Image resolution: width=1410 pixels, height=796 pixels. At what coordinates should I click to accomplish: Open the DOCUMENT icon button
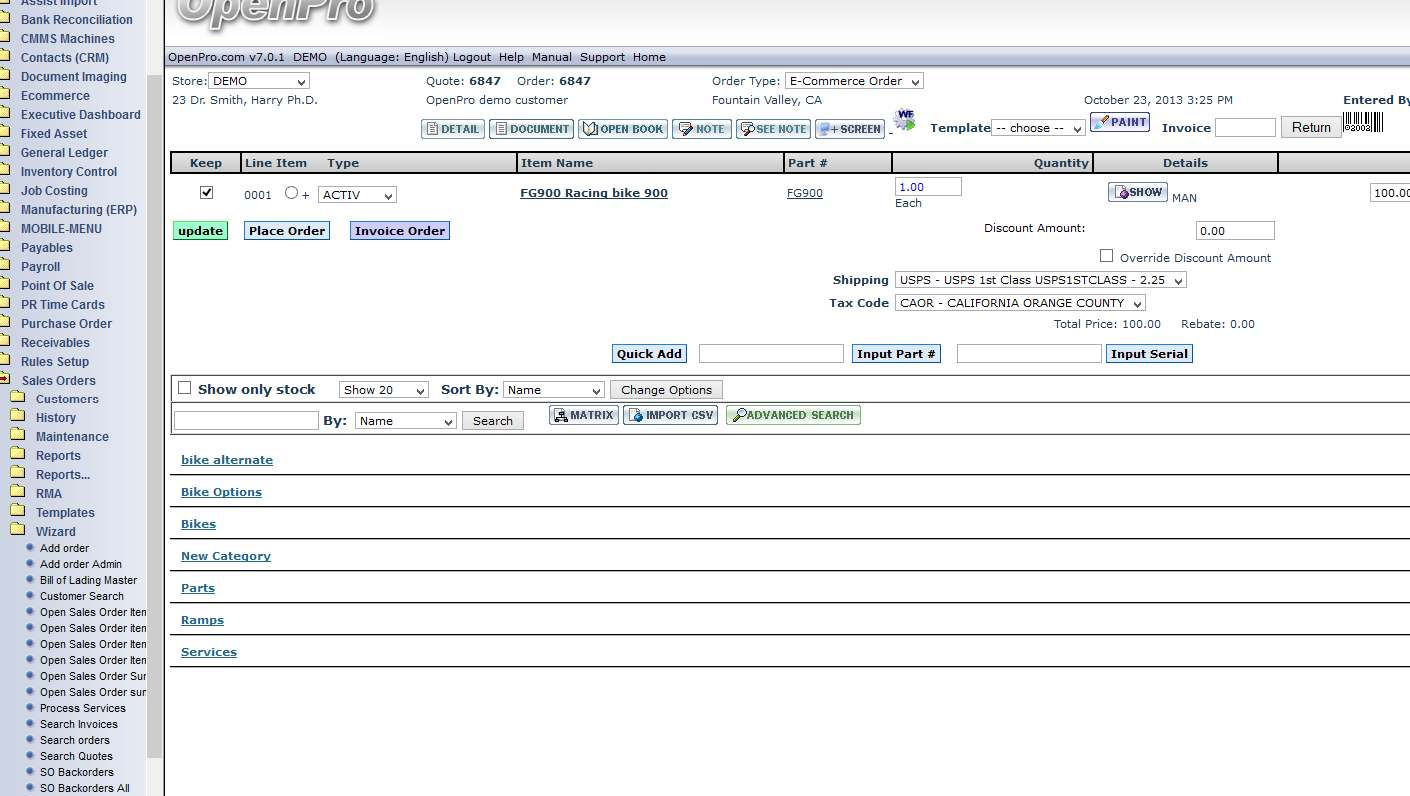(x=531, y=129)
